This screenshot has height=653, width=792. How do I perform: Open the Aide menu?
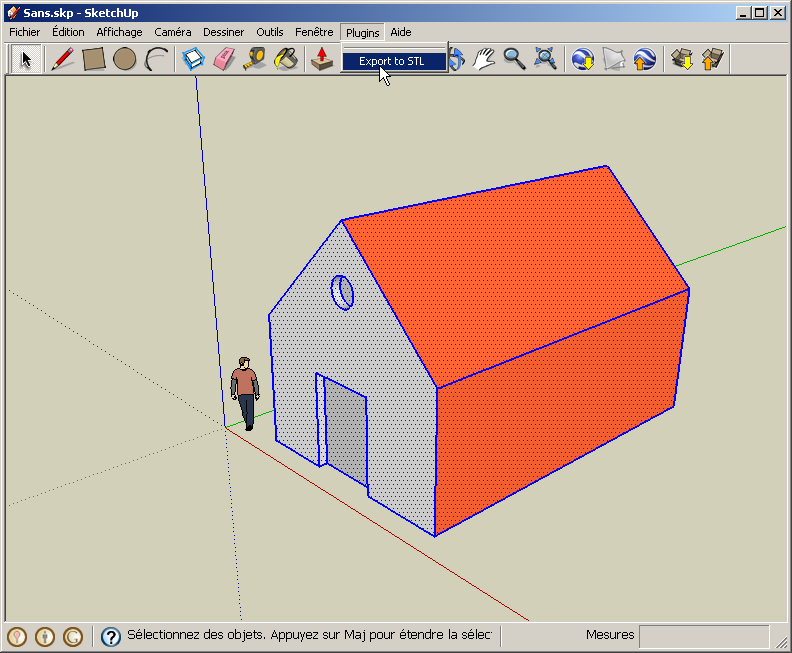tap(401, 32)
